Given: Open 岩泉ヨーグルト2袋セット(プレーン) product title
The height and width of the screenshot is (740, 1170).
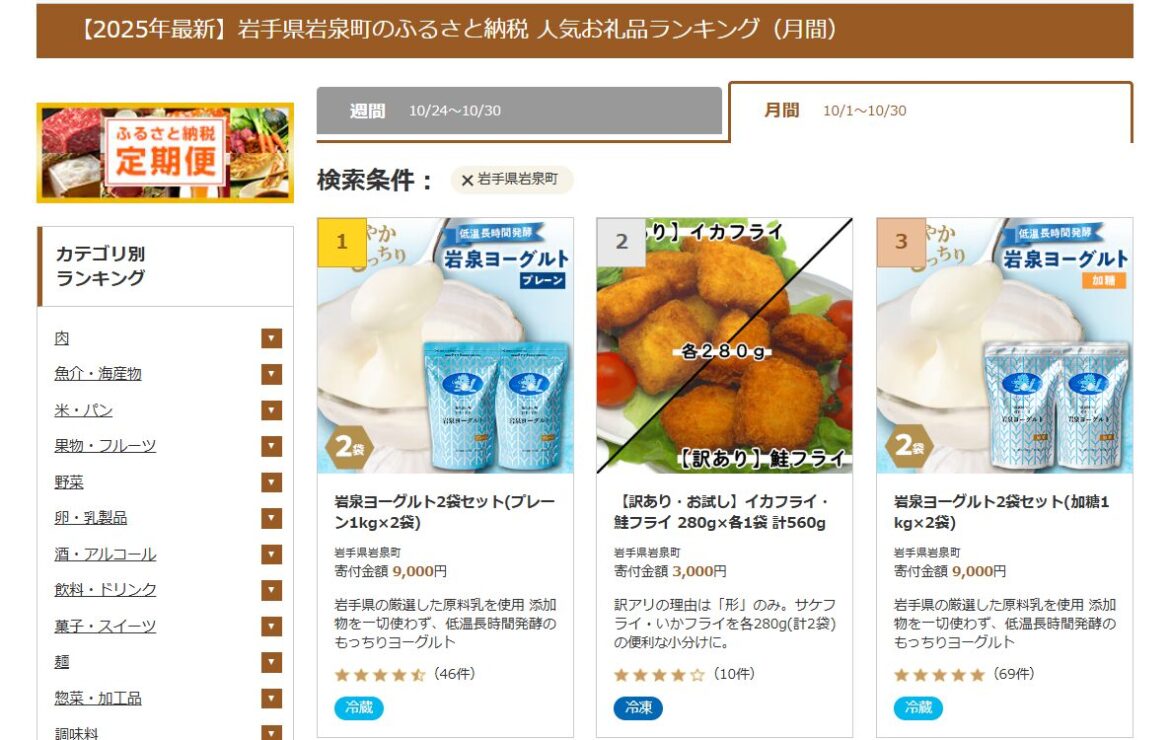Looking at the screenshot, I should pos(444,512).
